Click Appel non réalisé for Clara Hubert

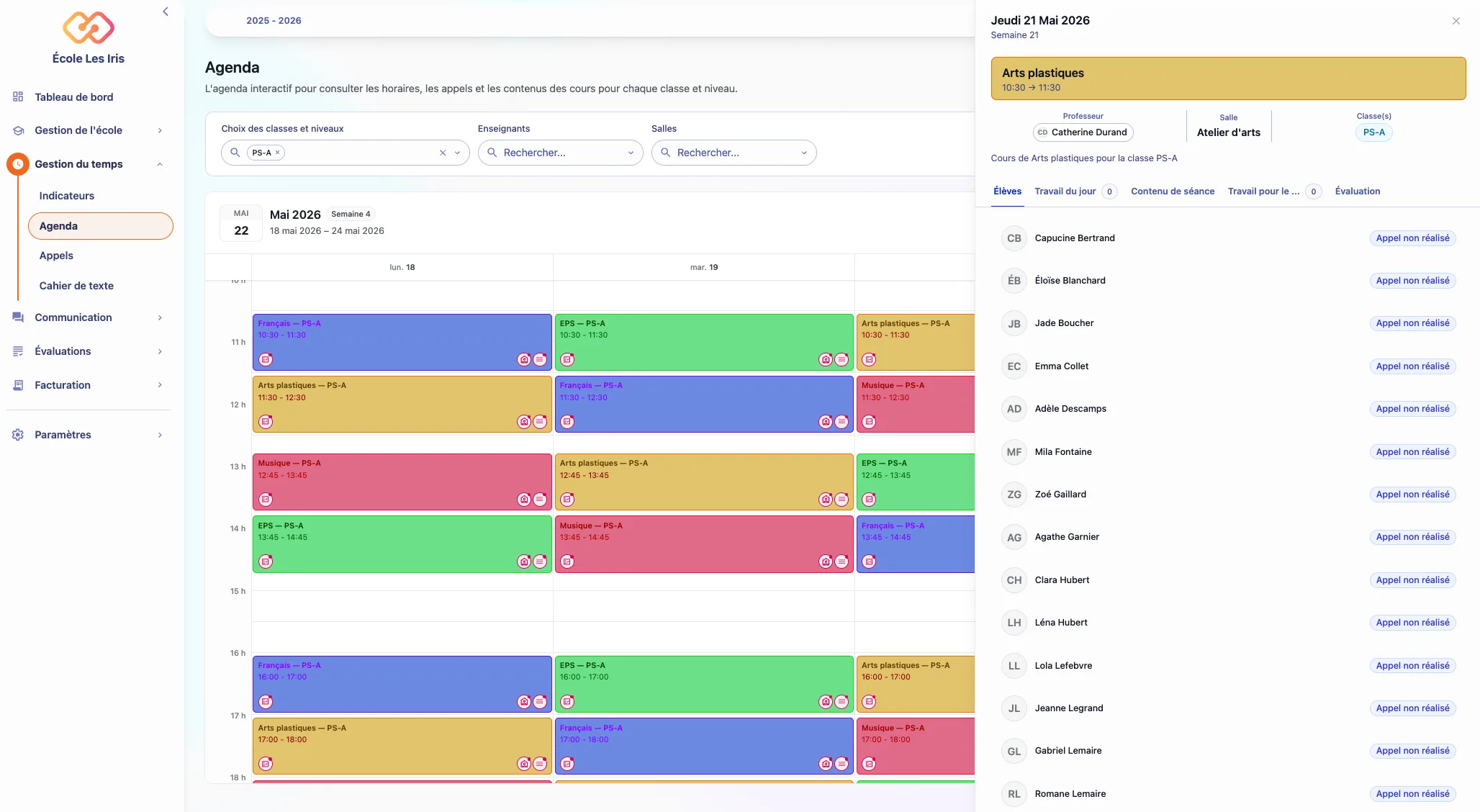click(1412, 580)
